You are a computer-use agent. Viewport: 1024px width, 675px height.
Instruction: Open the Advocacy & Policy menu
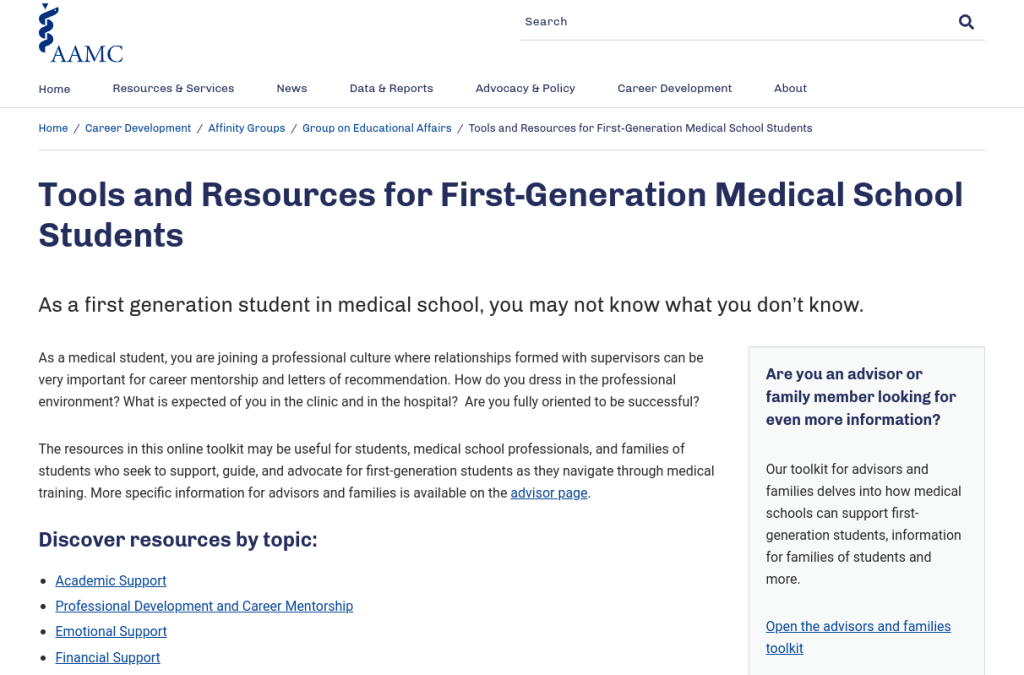click(x=525, y=88)
